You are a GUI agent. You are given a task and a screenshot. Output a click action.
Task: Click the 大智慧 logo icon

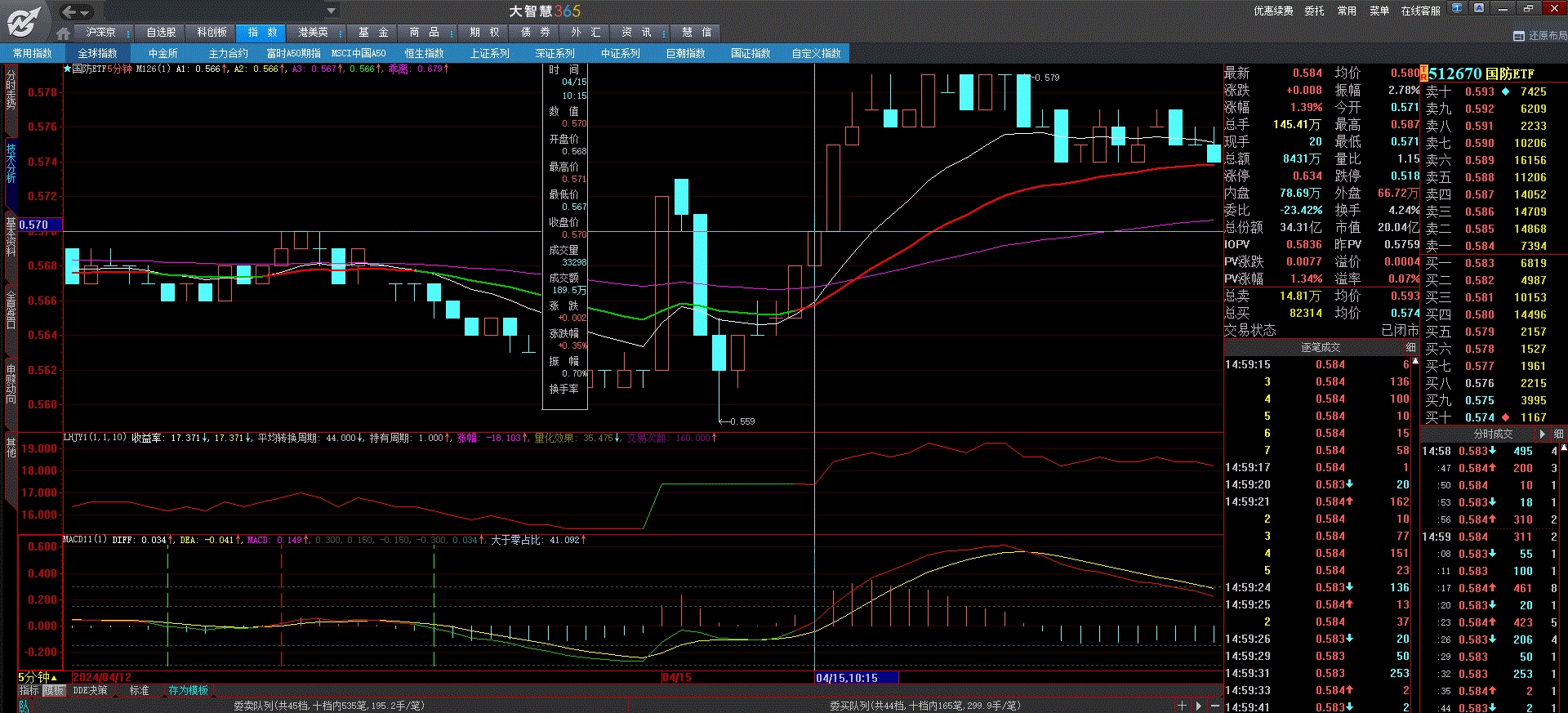(24, 20)
